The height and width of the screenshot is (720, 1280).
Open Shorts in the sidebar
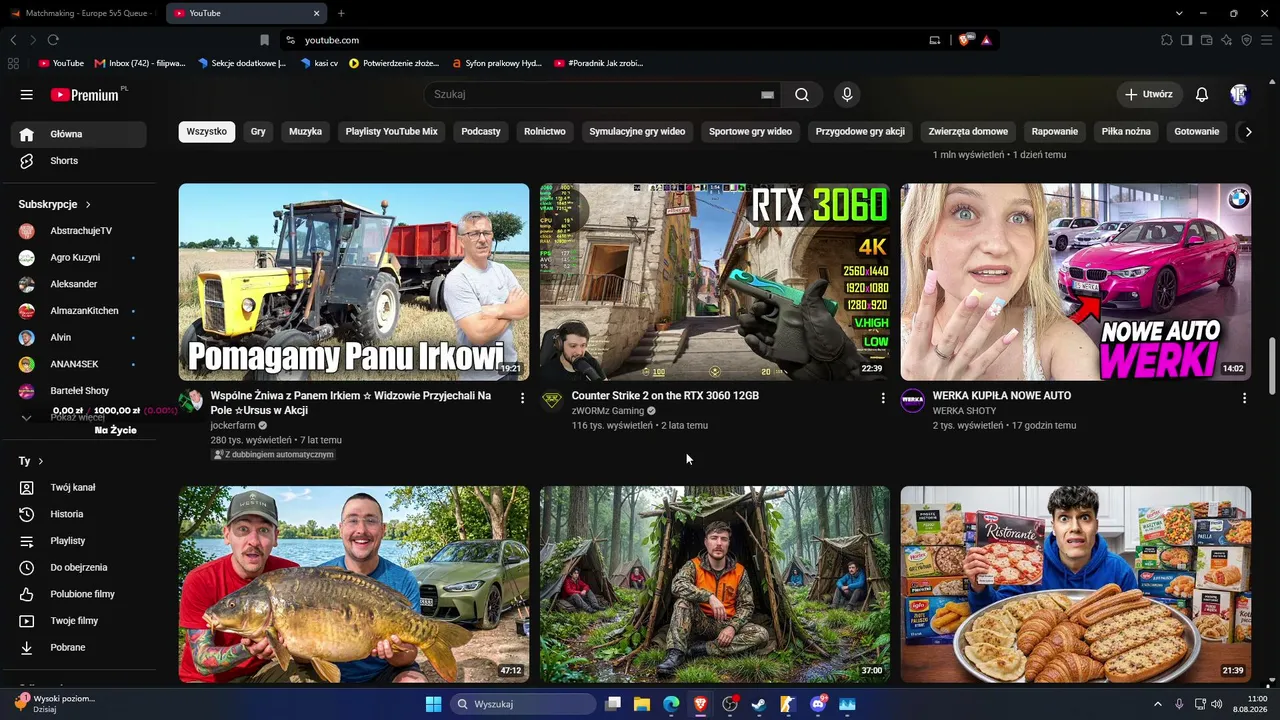(79, 161)
